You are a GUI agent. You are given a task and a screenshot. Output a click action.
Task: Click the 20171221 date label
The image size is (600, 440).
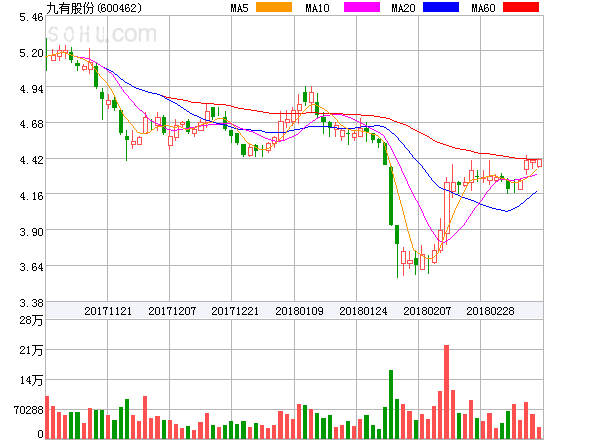tap(235, 311)
